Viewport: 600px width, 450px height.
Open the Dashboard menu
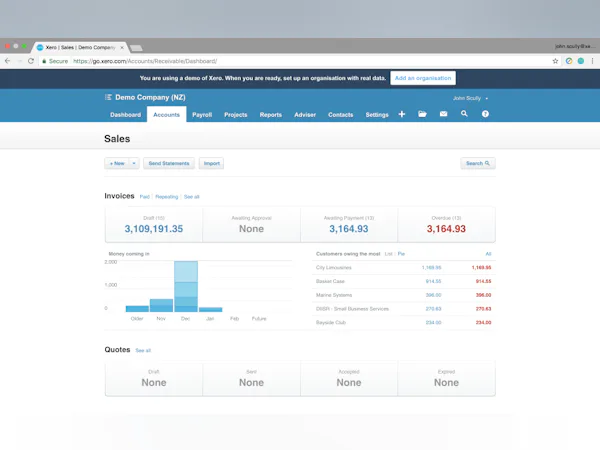coord(126,115)
